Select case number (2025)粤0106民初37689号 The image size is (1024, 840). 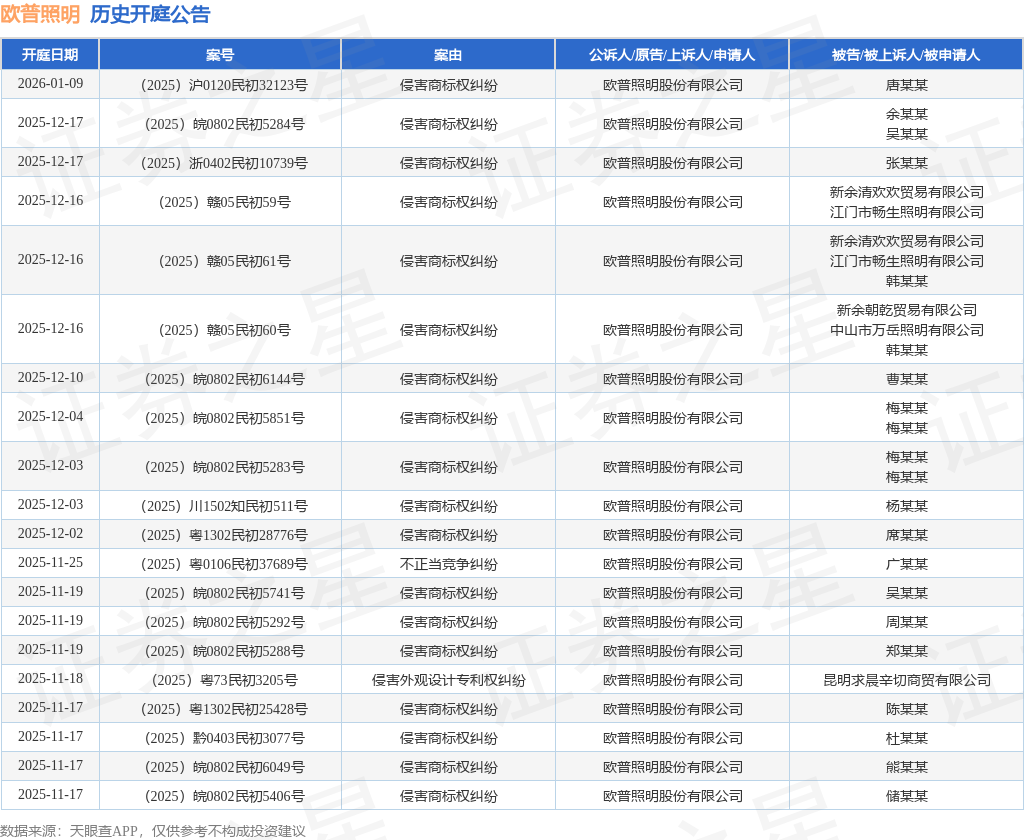point(220,564)
